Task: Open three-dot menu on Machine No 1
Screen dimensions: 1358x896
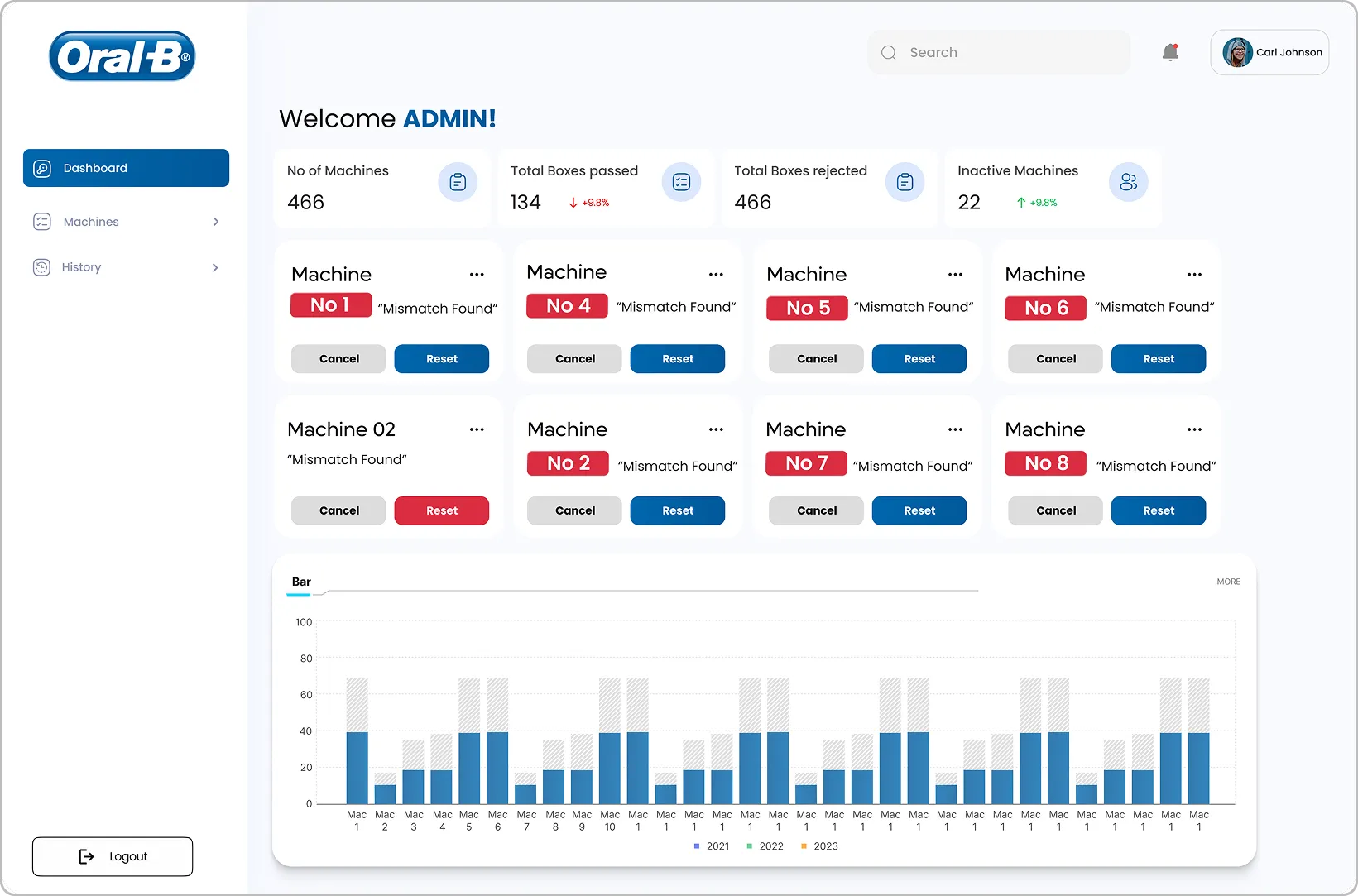Action: point(477,275)
